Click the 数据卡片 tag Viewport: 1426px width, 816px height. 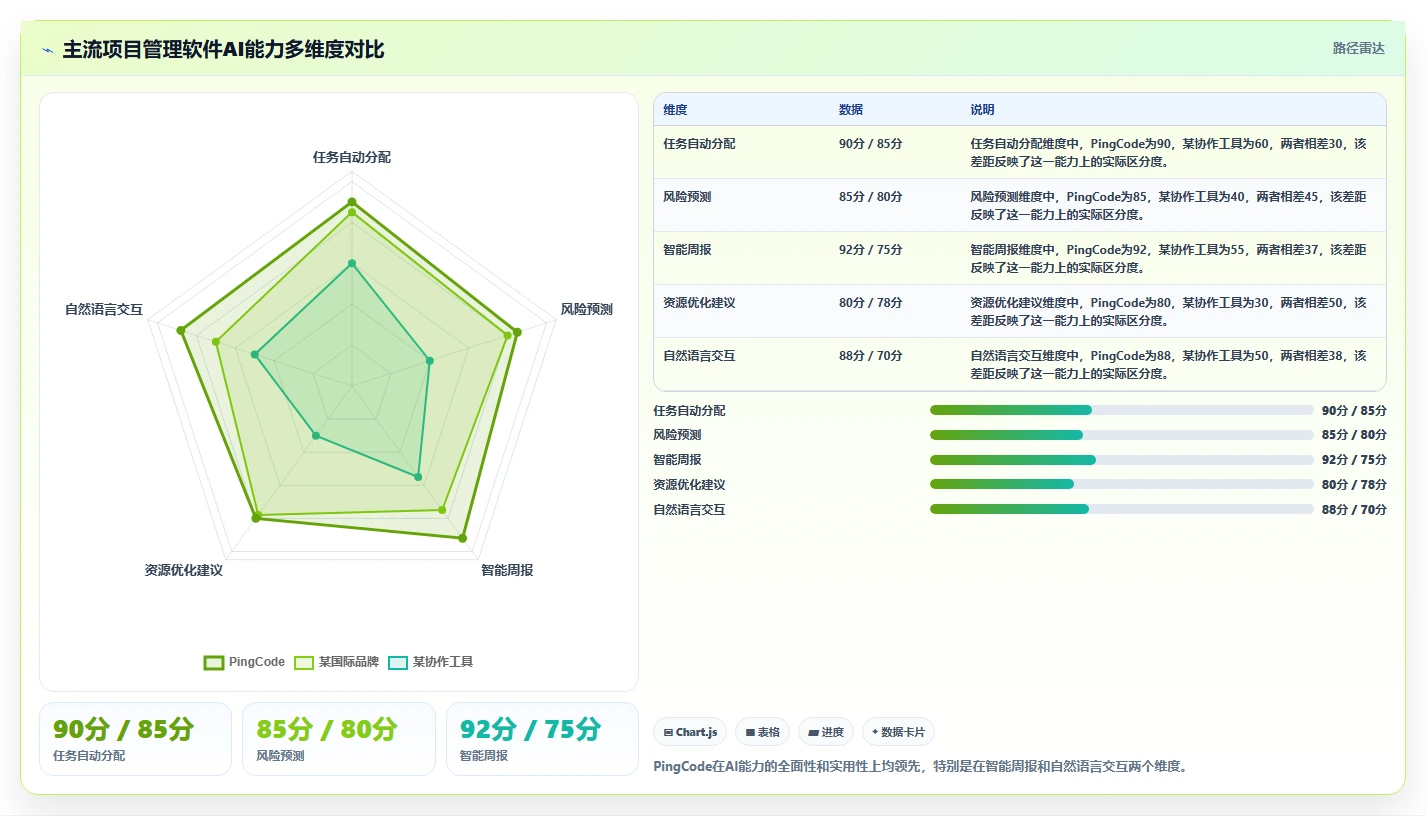point(898,732)
